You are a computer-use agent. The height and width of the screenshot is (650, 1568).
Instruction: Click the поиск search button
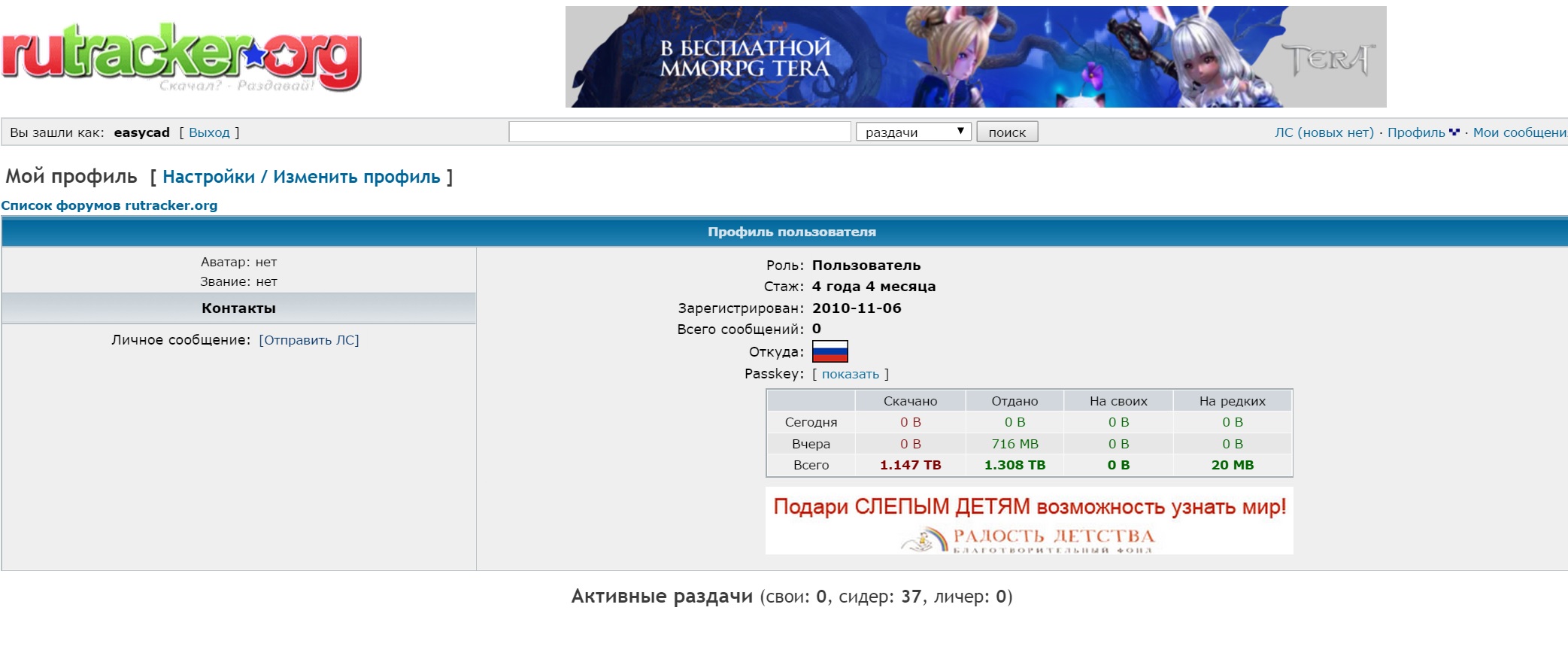coord(1007,132)
